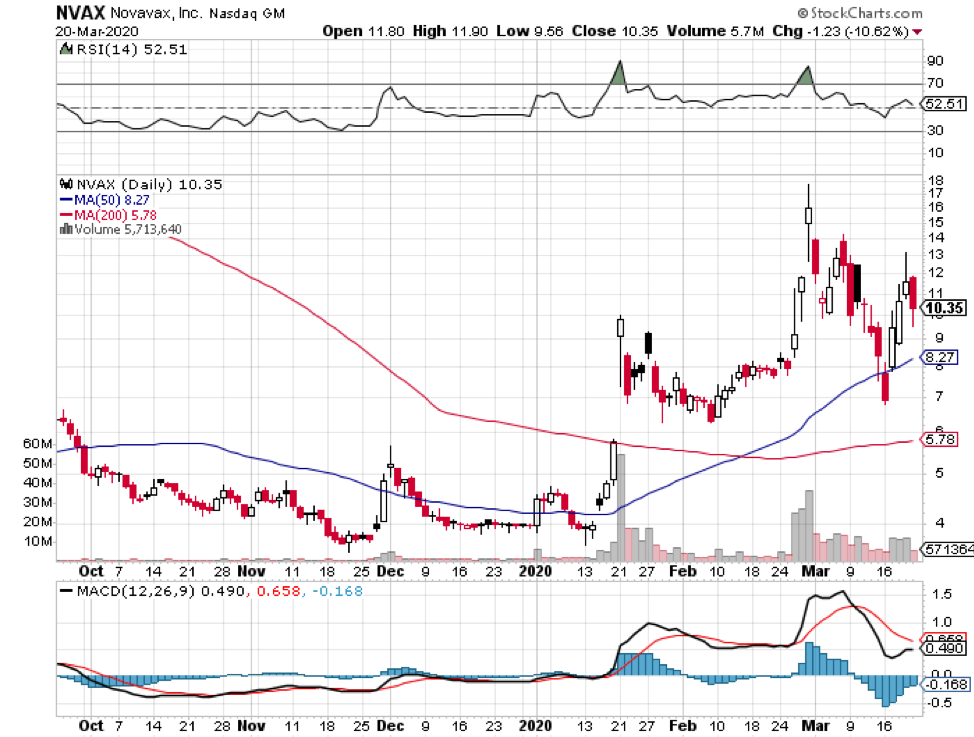974x737 pixels.
Task: Select the red MA(200) legend line marker
Action: (67, 214)
